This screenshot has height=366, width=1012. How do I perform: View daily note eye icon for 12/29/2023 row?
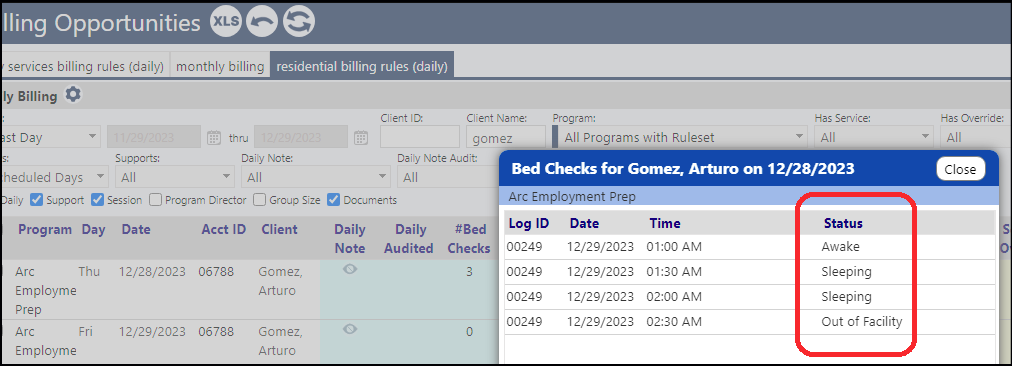click(350, 329)
